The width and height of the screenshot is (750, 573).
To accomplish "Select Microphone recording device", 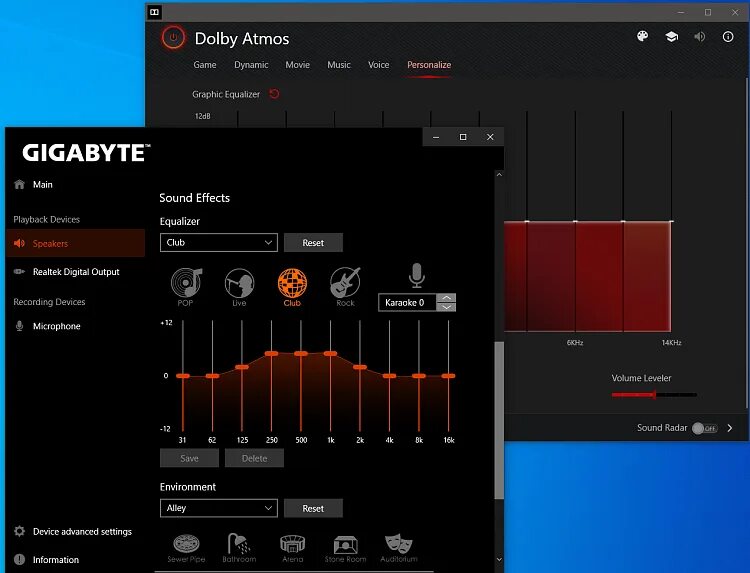I will (56, 326).
